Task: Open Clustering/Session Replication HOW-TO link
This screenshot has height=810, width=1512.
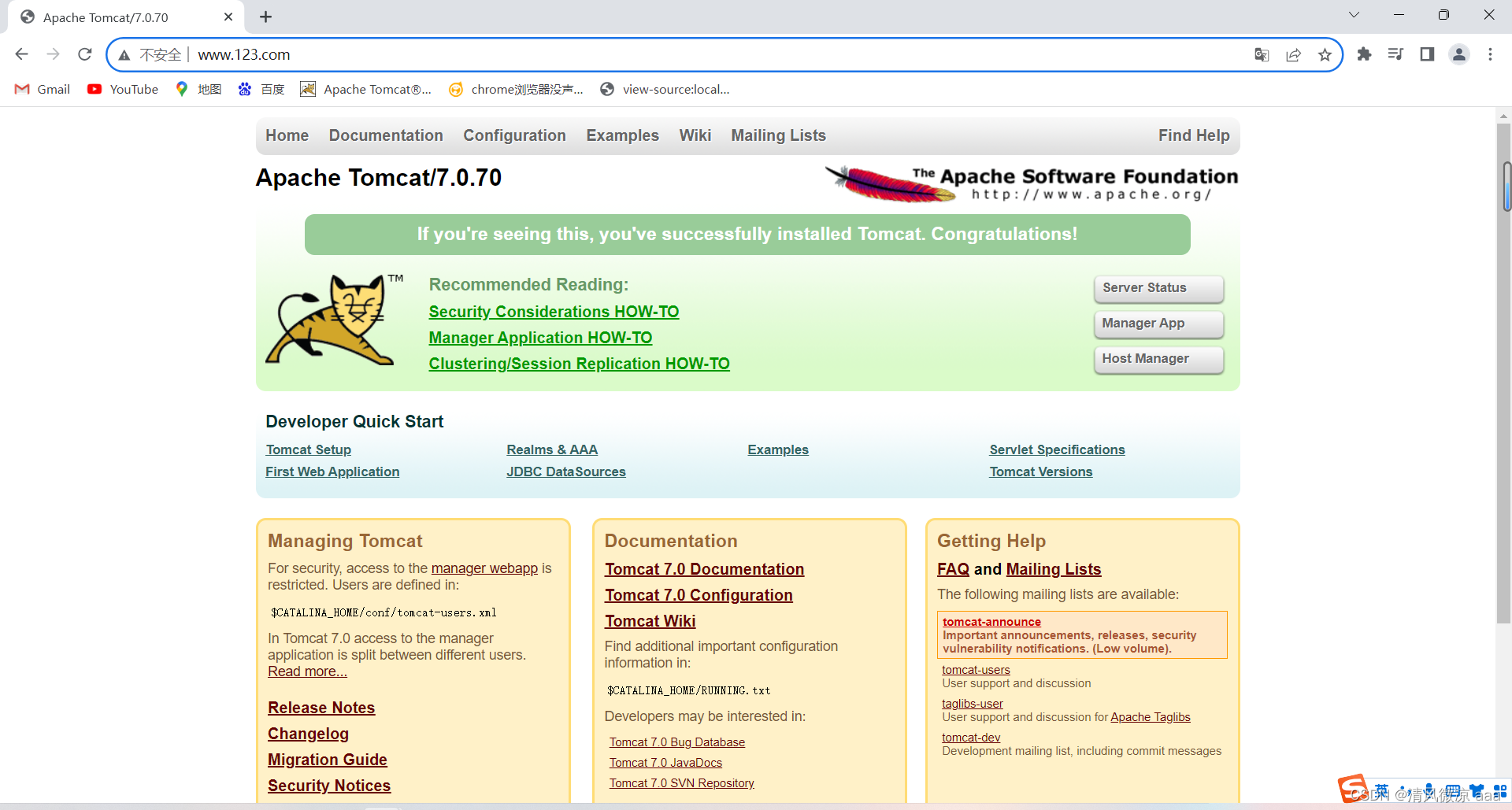Action: [579, 364]
